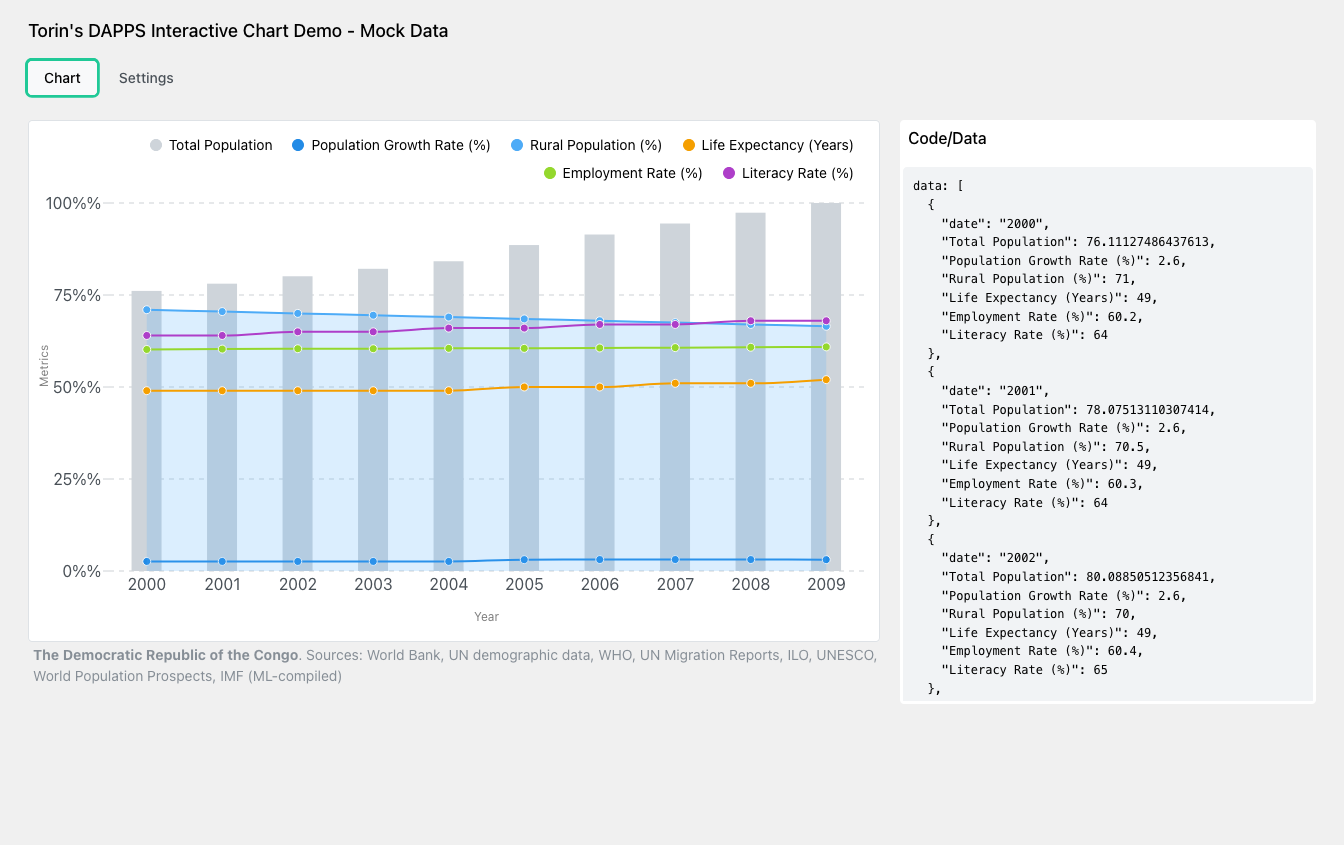Select Literacy Rate point for 2001
Screen dimensions: 1344x845
pos(222,336)
